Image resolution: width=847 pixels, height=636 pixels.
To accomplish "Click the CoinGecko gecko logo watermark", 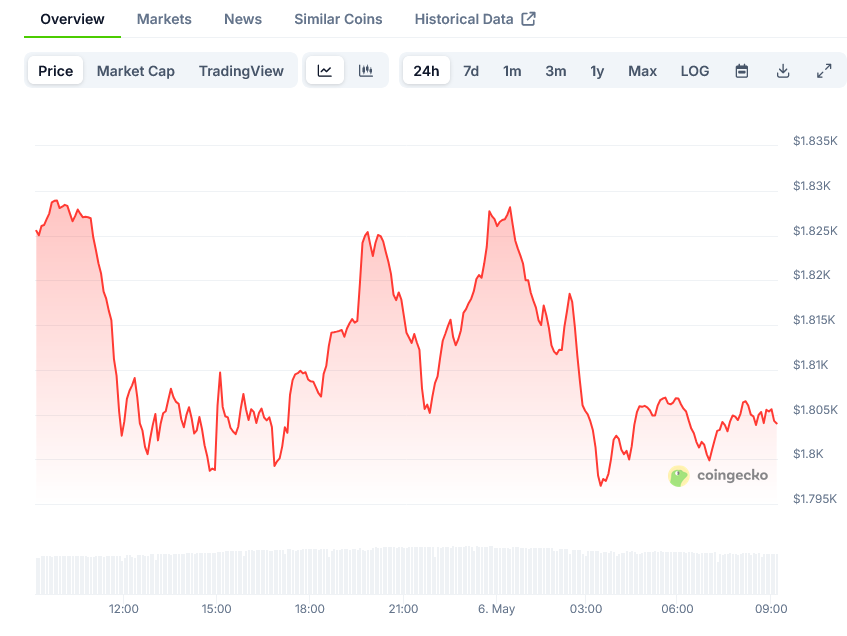I will [679, 476].
